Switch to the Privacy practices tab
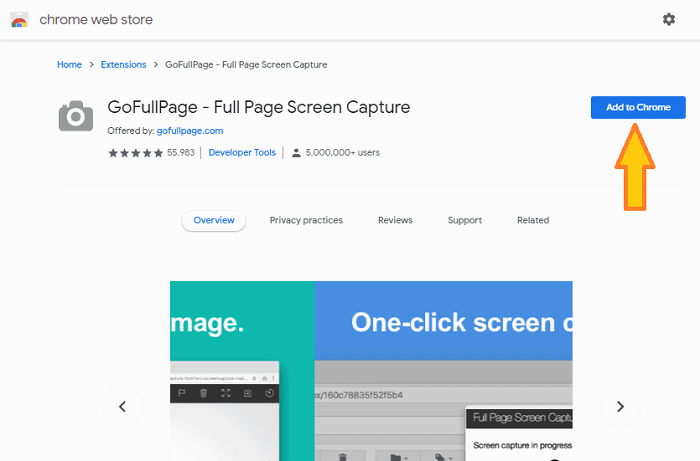 tap(306, 220)
